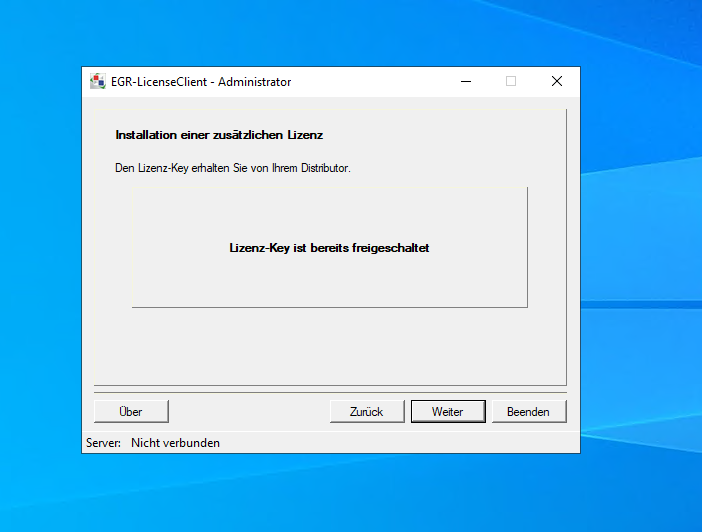
Task: Exit via the Beenden button
Action: [x=528, y=412]
